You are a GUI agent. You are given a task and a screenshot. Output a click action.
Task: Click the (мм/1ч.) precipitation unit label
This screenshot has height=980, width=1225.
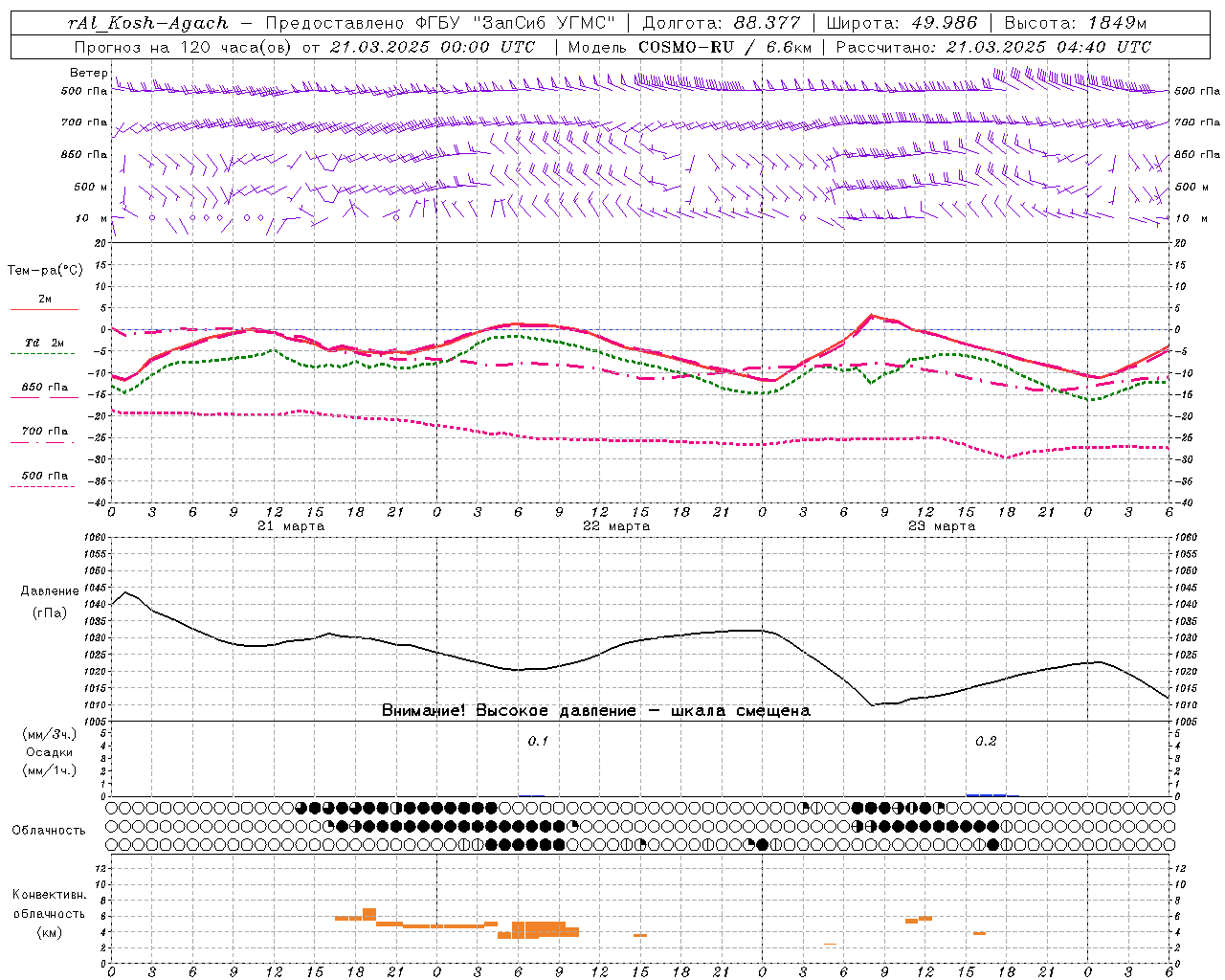pyautogui.click(x=50, y=770)
